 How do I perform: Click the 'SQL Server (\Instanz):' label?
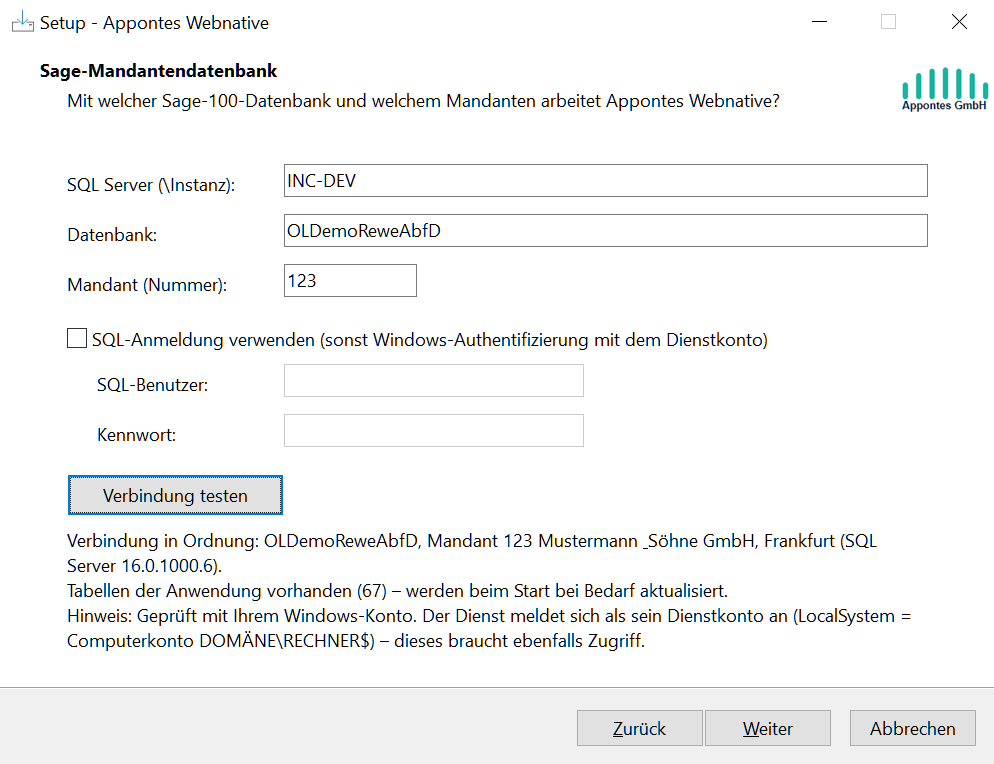point(151,185)
